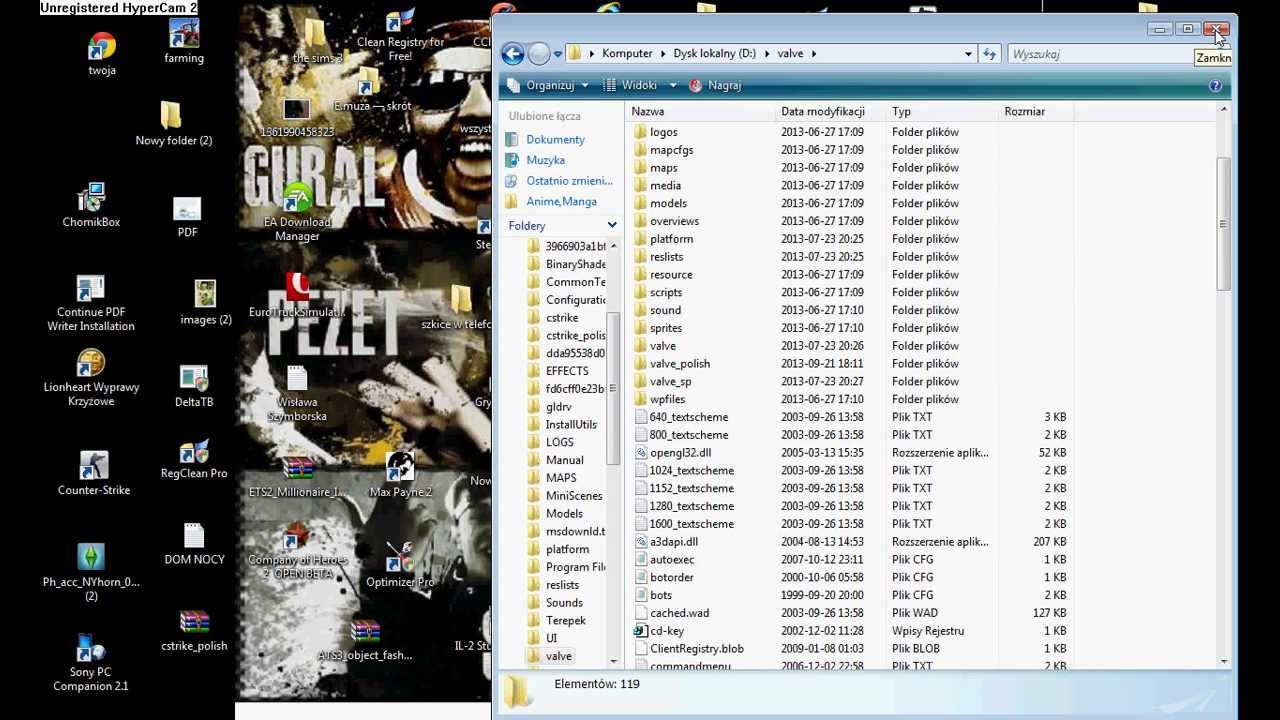Select the RegClean Pro desktop icon

click(194, 459)
